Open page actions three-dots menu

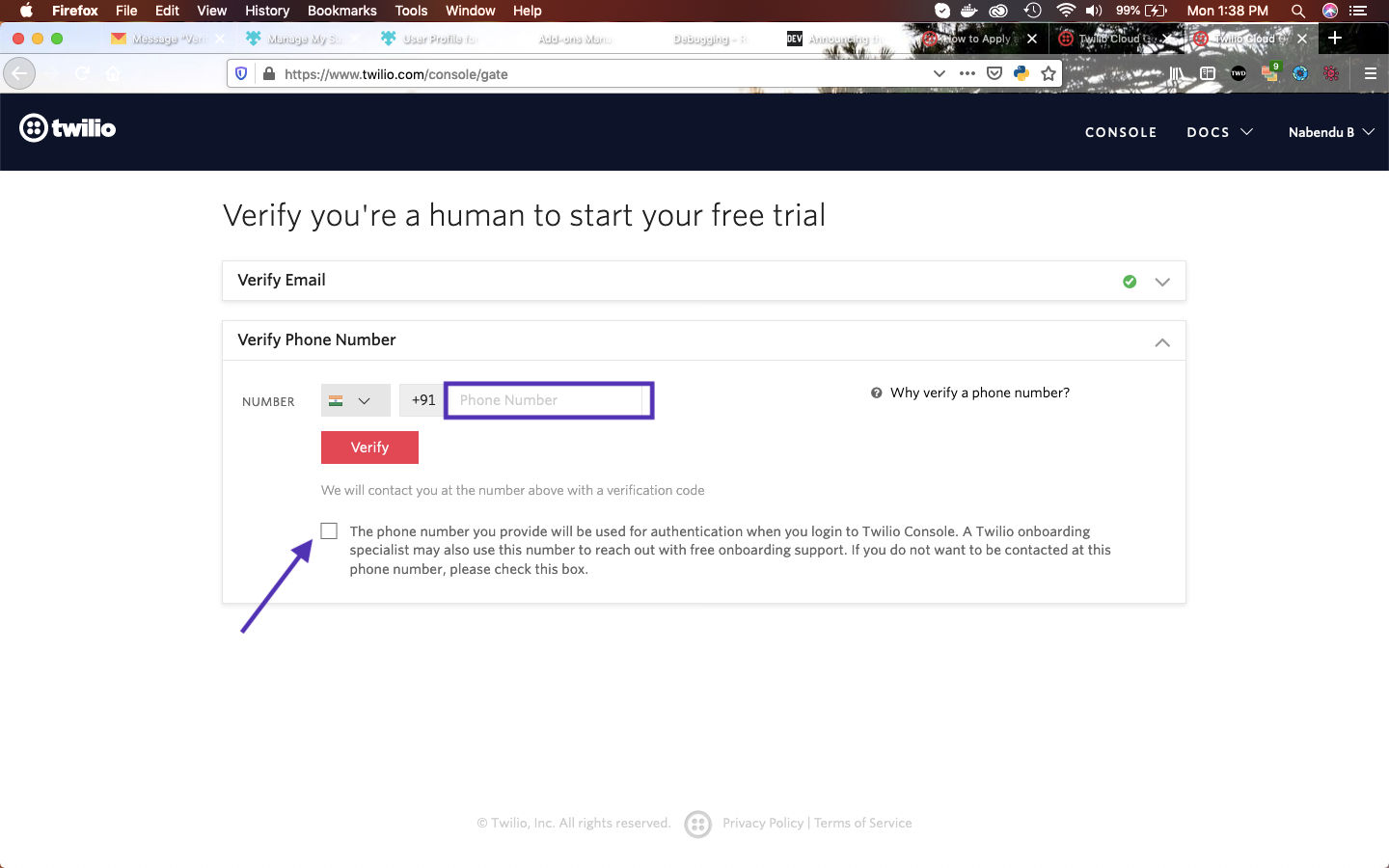[967, 73]
